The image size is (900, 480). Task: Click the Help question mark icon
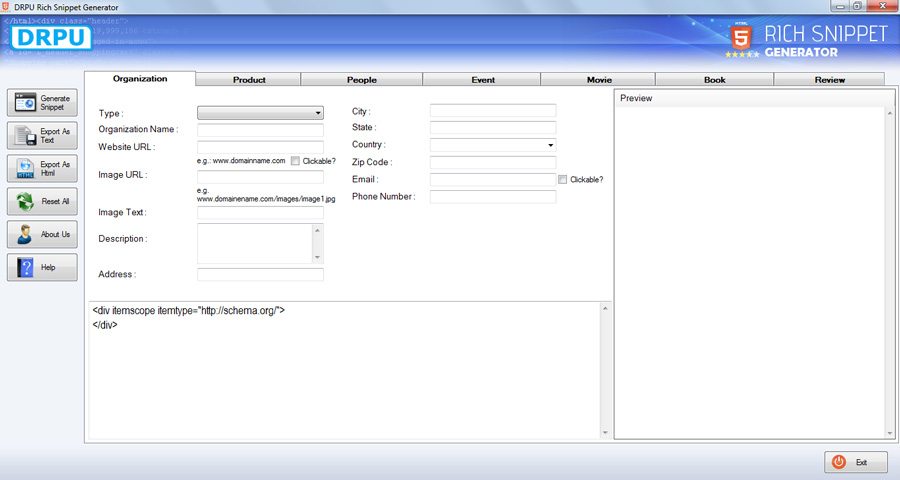pos(25,268)
